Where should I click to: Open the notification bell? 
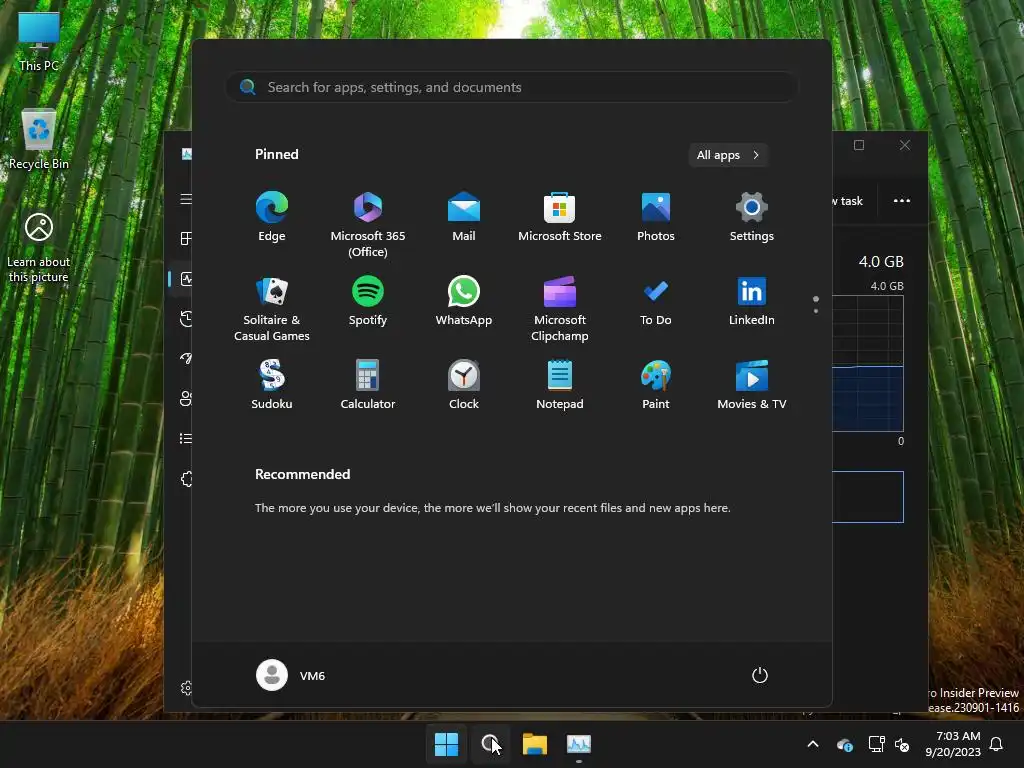(x=997, y=744)
